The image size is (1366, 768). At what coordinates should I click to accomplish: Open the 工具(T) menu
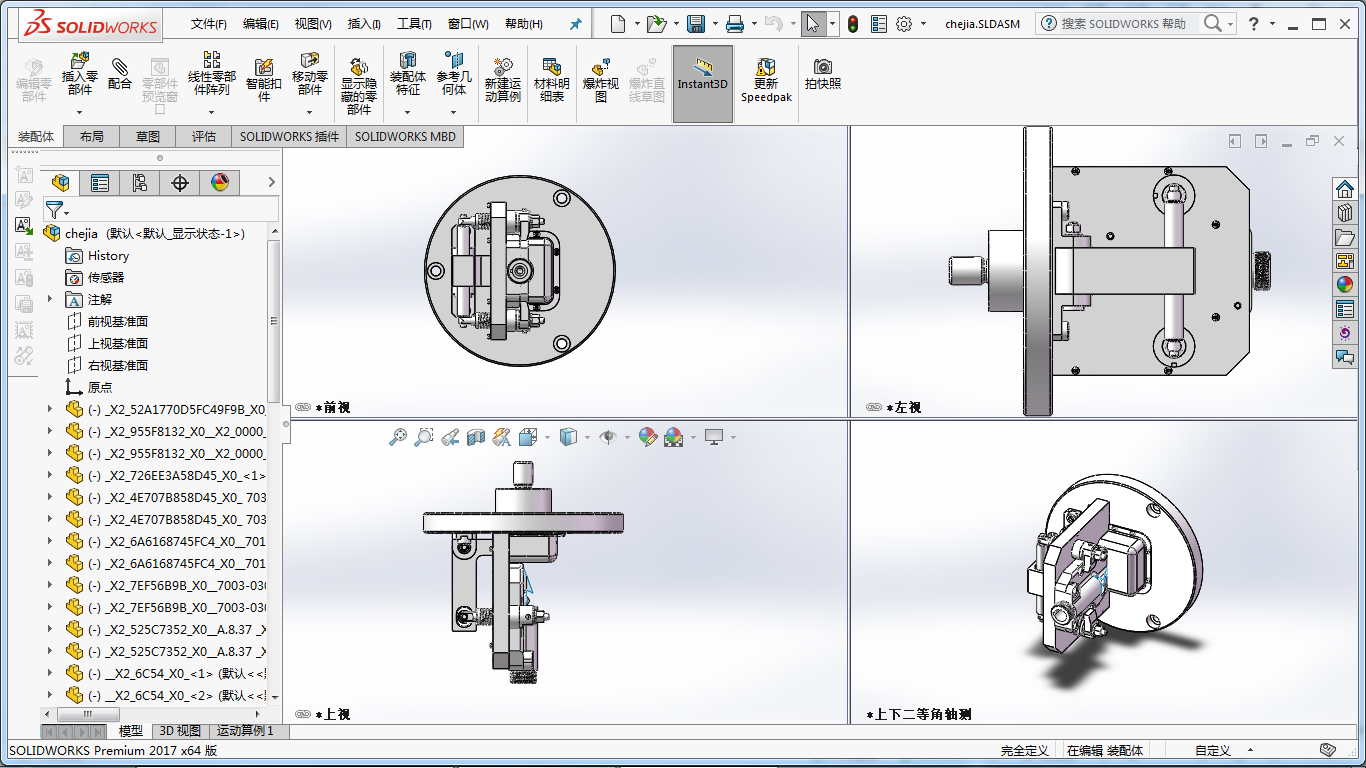[414, 24]
